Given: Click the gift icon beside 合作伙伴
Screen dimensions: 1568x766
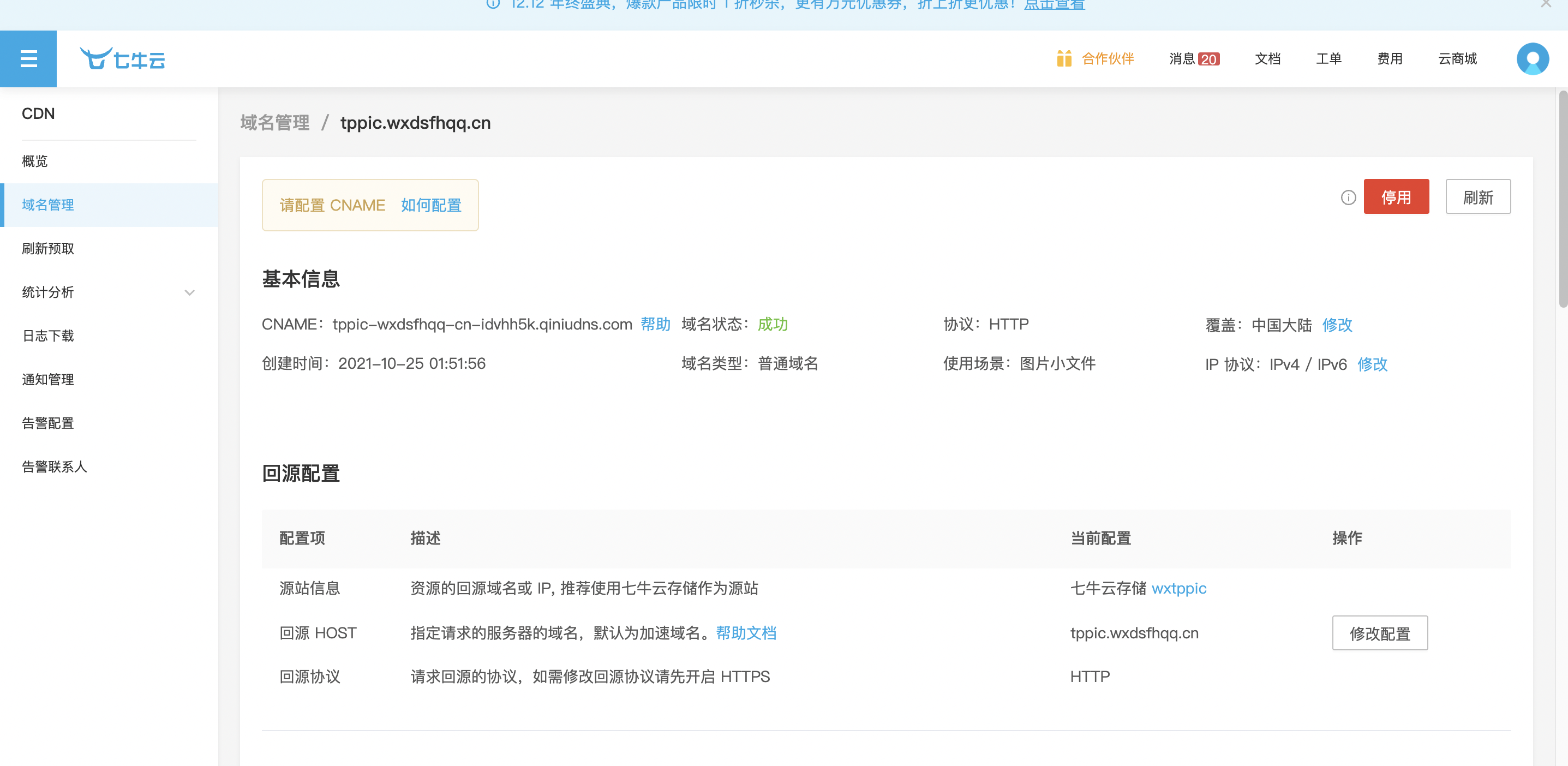Looking at the screenshot, I should click(1064, 58).
